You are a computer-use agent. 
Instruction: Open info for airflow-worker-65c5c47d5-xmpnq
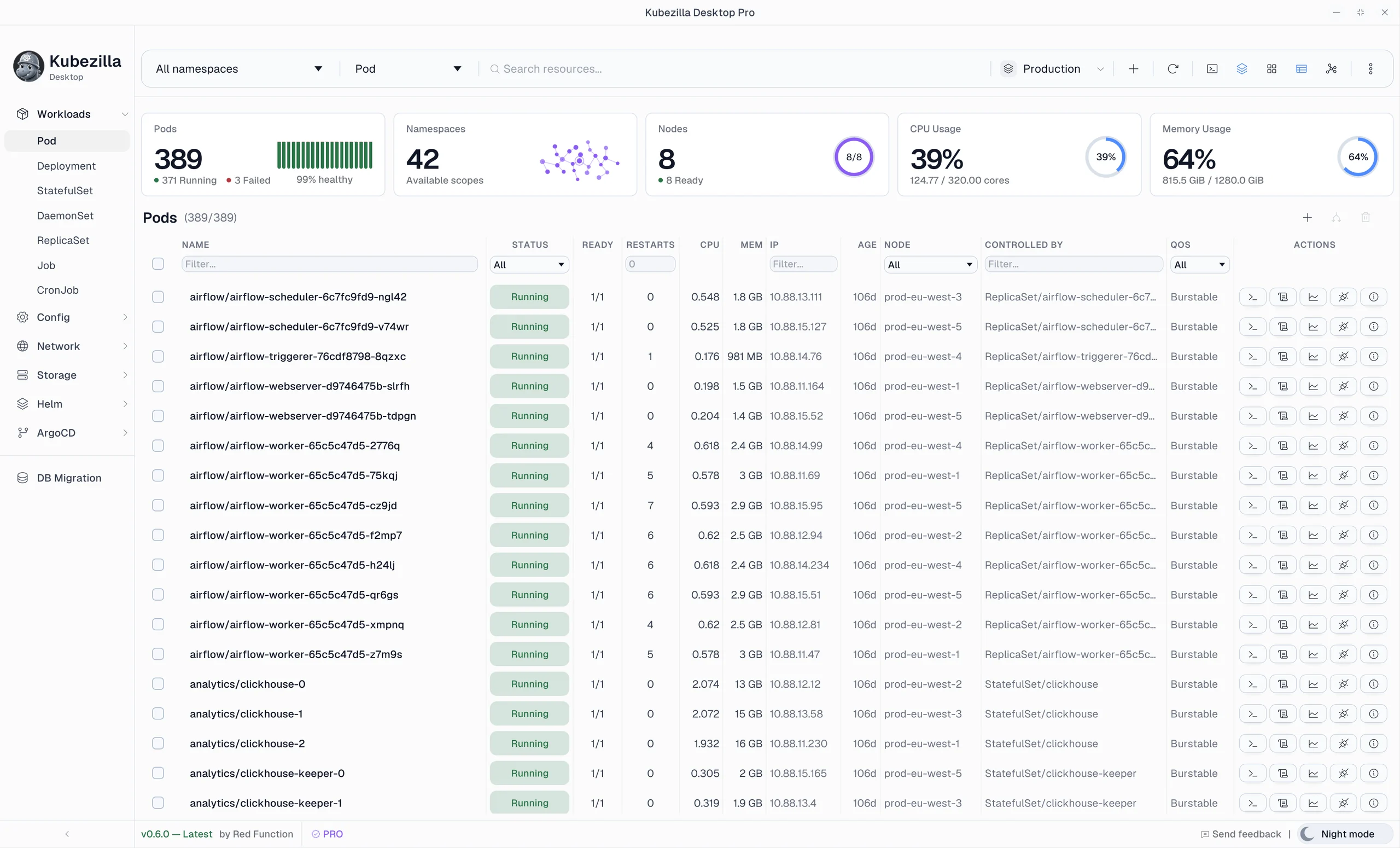pyautogui.click(x=1373, y=625)
